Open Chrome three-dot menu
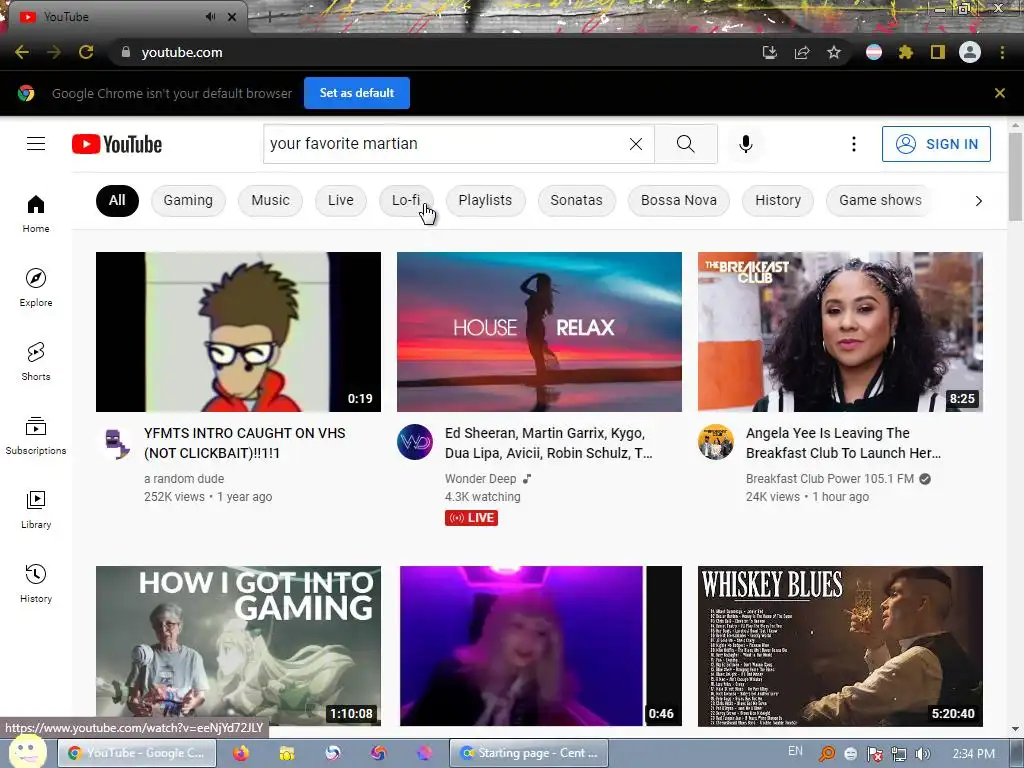This screenshot has height=768, width=1024. (1002, 52)
